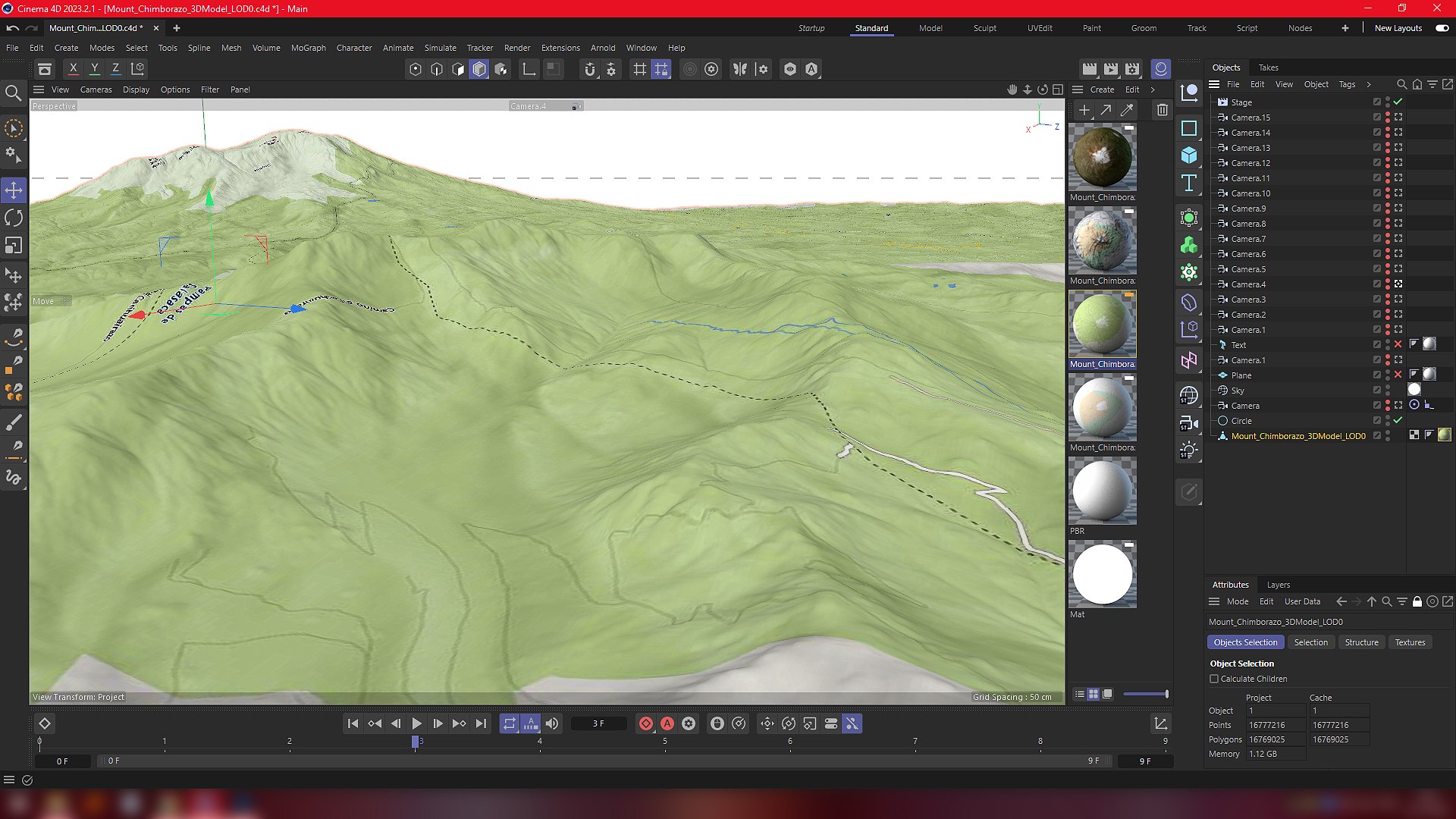Viewport: 1456px width, 819px height.
Task: Click the Cube primitive icon
Action: pyautogui.click(x=1189, y=155)
